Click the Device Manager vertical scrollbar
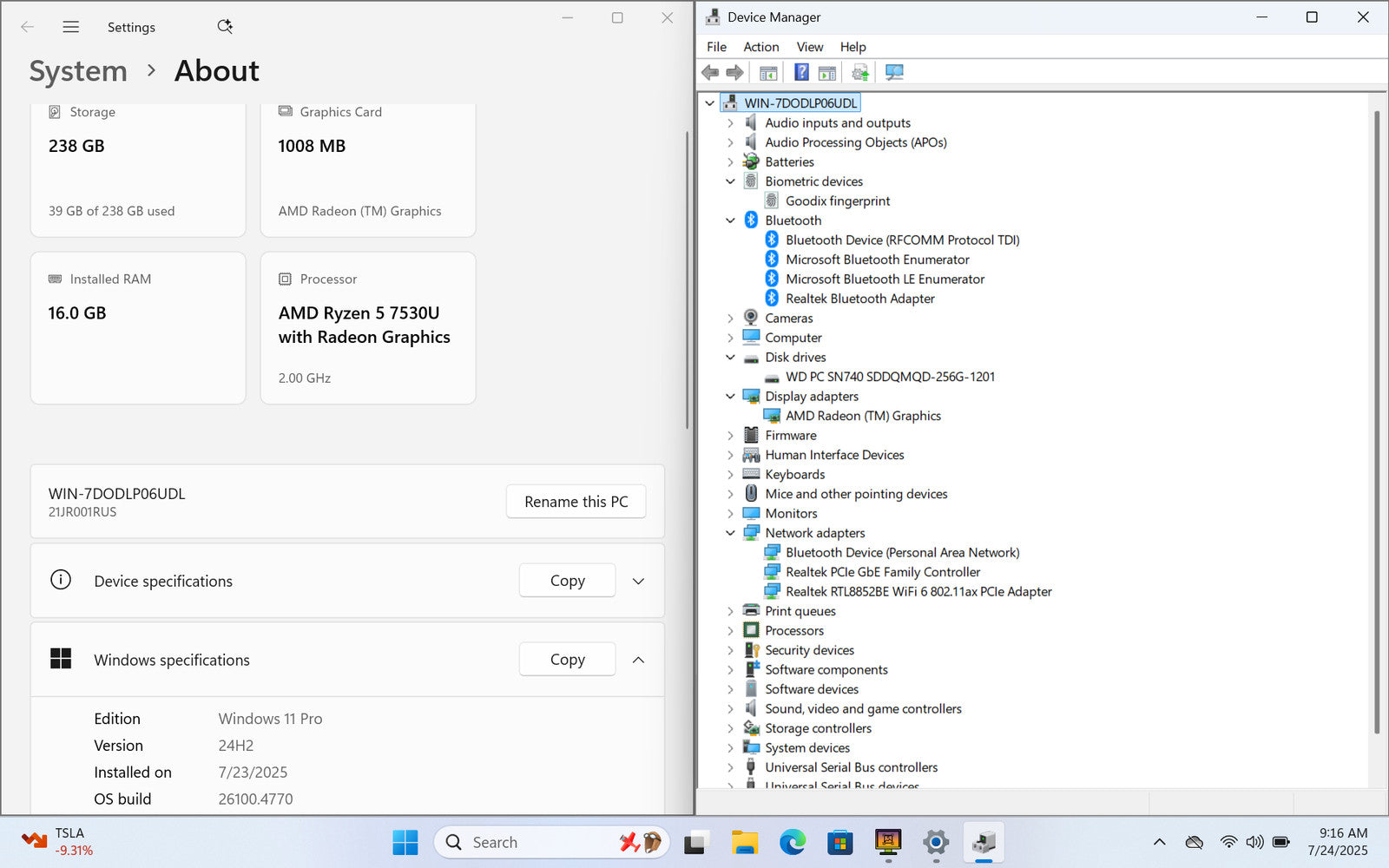This screenshot has width=1389, height=868. click(x=1376, y=417)
